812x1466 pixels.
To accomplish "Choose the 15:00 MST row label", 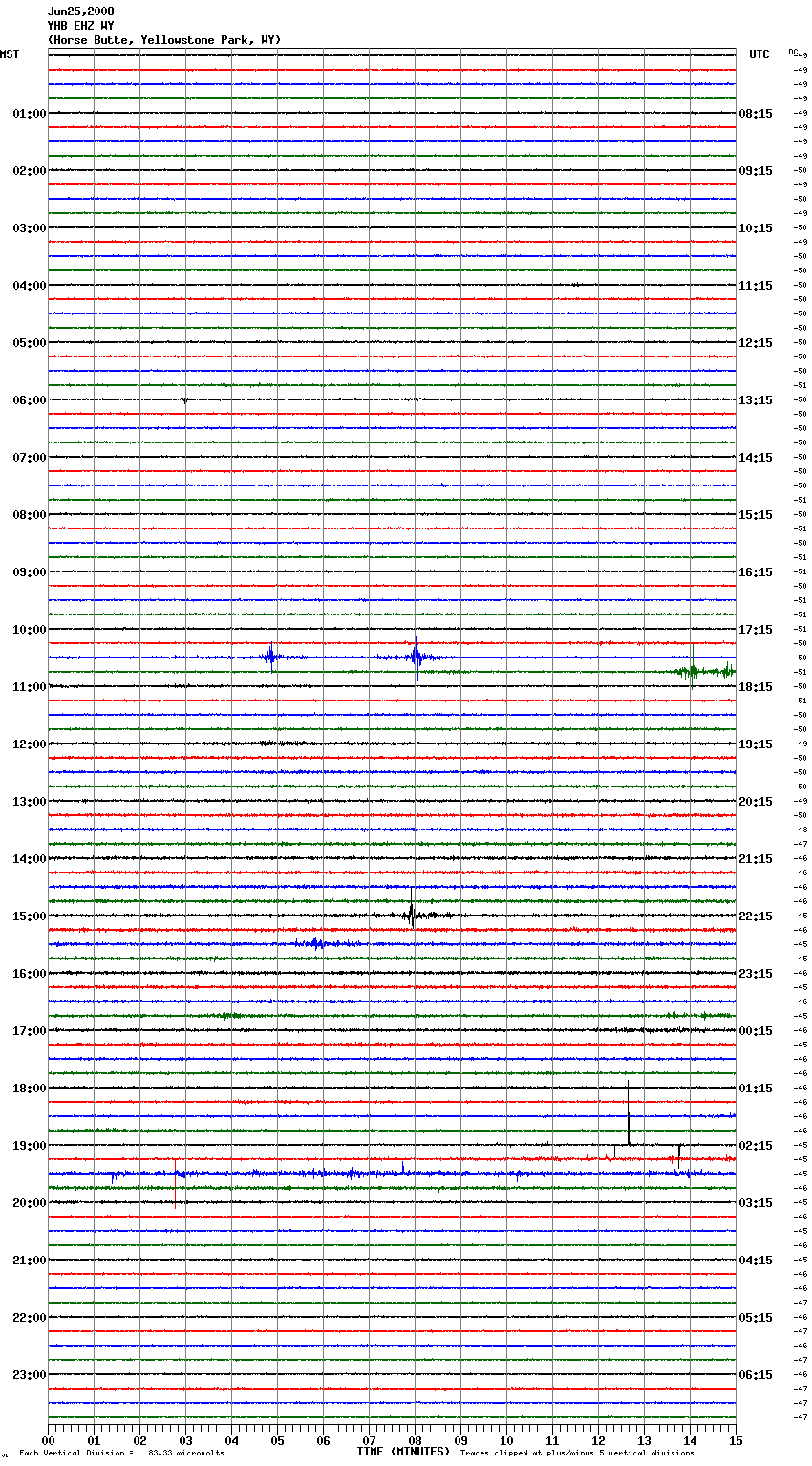I will [30, 916].
